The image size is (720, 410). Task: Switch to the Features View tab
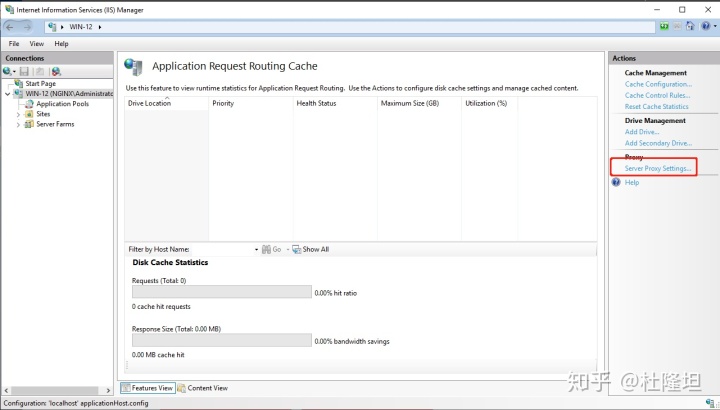point(148,388)
